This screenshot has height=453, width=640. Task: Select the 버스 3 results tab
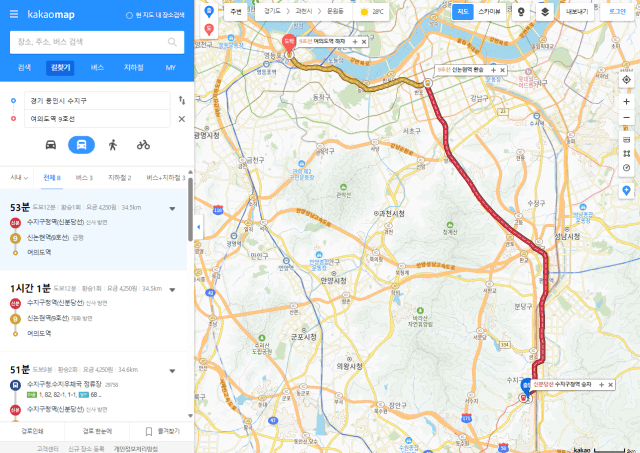[84, 178]
